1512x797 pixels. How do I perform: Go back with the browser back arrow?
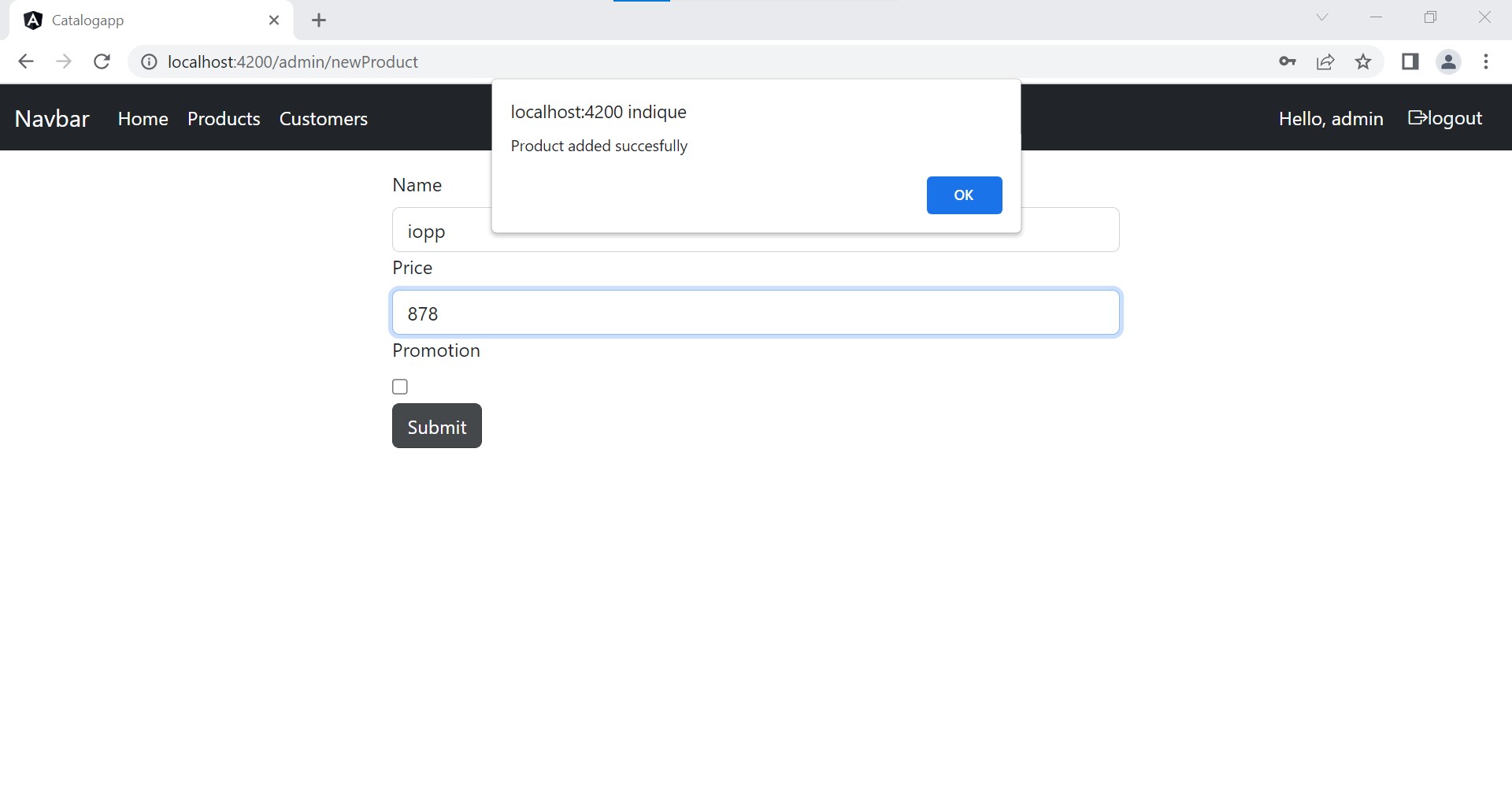pyautogui.click(x=26, y=61)
